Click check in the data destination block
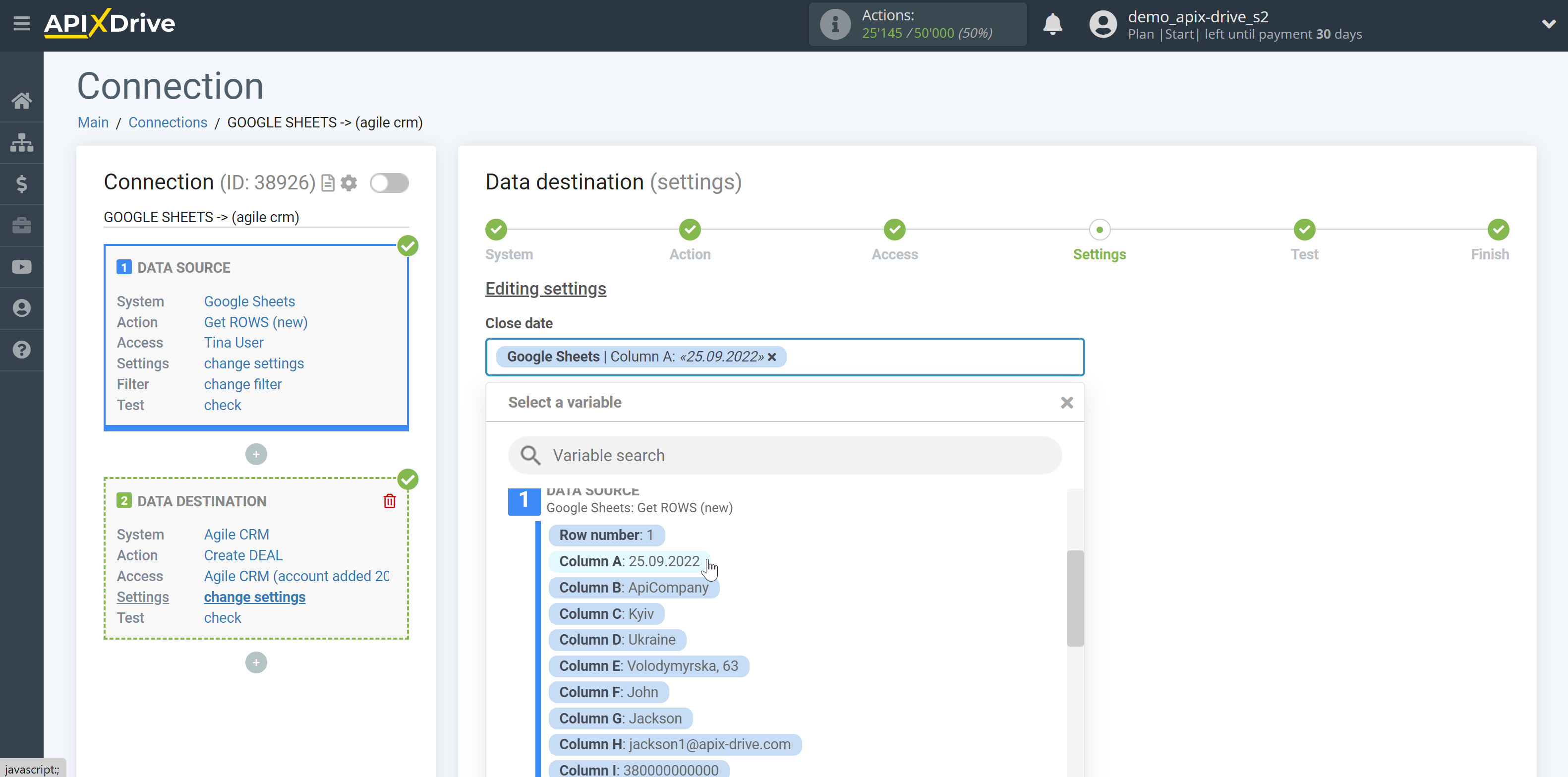This screenshot has height=777, width=1568. (x=223, y=617)
